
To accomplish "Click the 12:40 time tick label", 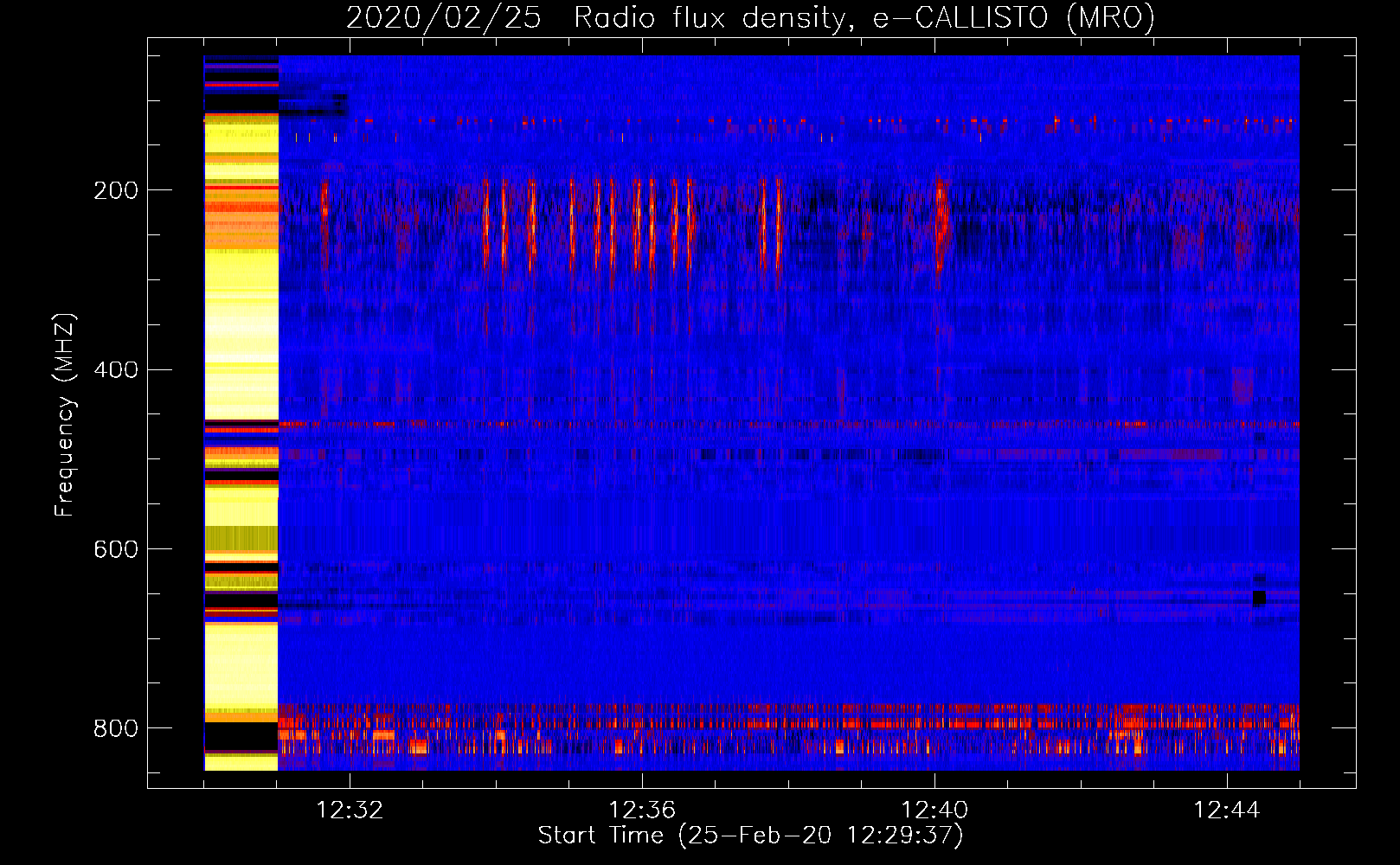I will click(x=934, y=811).
